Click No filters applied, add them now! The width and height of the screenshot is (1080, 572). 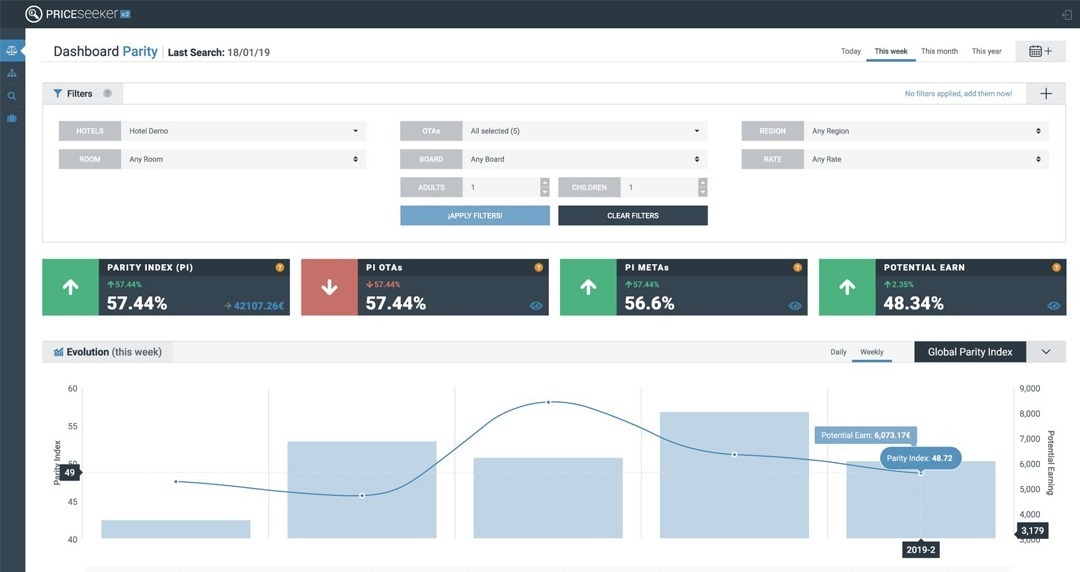(x=958, y=94)
